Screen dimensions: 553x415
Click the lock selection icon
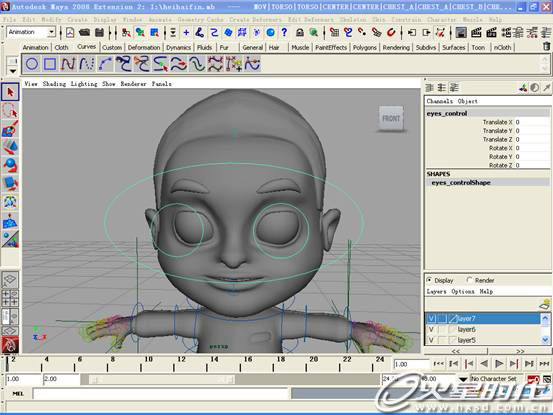point(300,32)
